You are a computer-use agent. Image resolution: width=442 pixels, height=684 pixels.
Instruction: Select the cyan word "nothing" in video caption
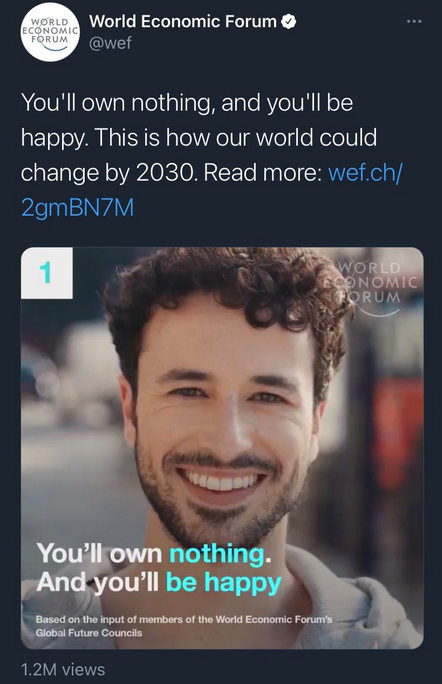(217, 554)
